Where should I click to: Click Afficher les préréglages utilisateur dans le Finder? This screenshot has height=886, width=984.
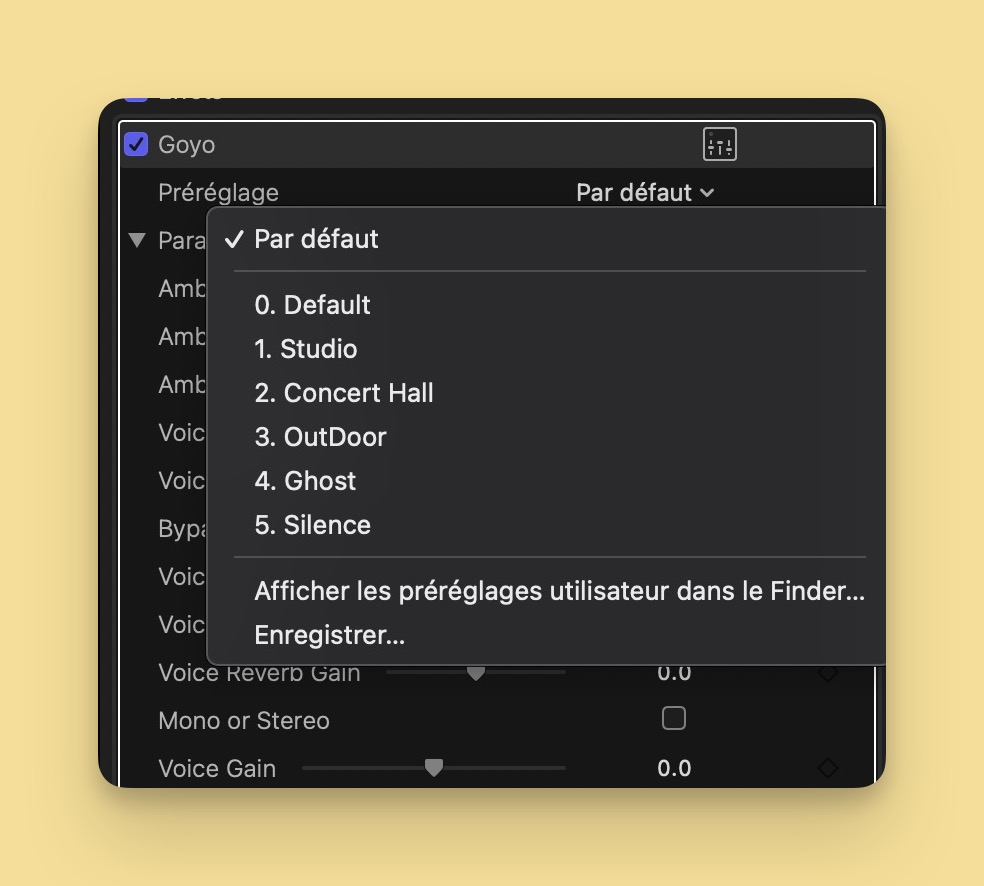[x=559, y=591]
